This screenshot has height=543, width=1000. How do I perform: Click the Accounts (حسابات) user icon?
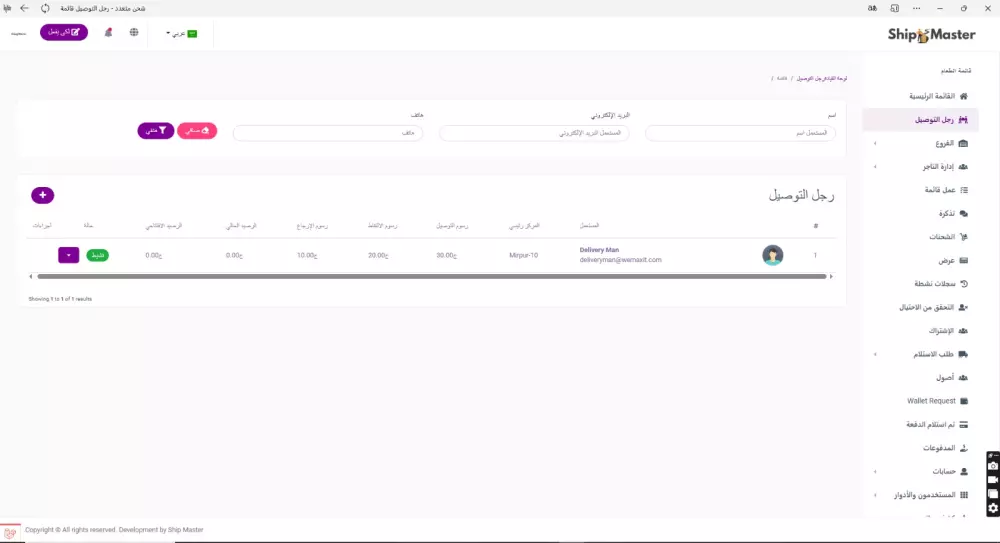point(964,472)
